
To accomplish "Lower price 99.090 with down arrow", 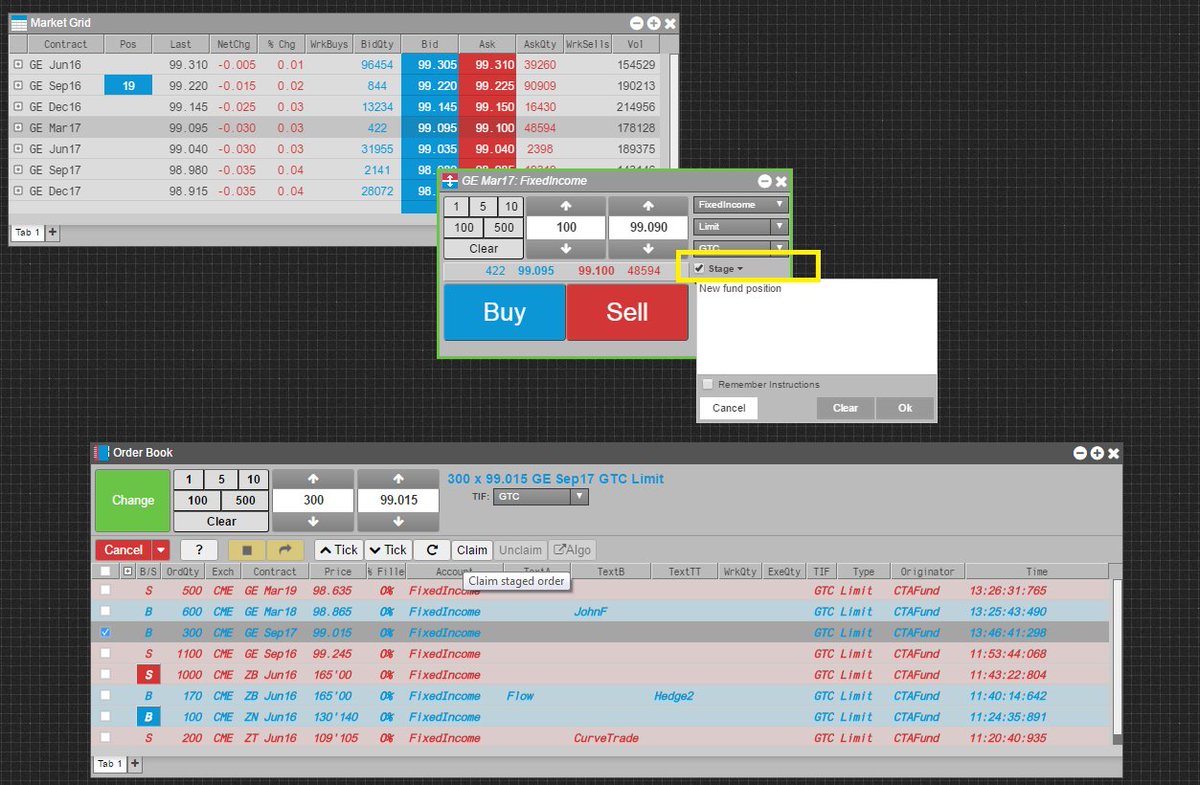I will [x=648, y=249].
